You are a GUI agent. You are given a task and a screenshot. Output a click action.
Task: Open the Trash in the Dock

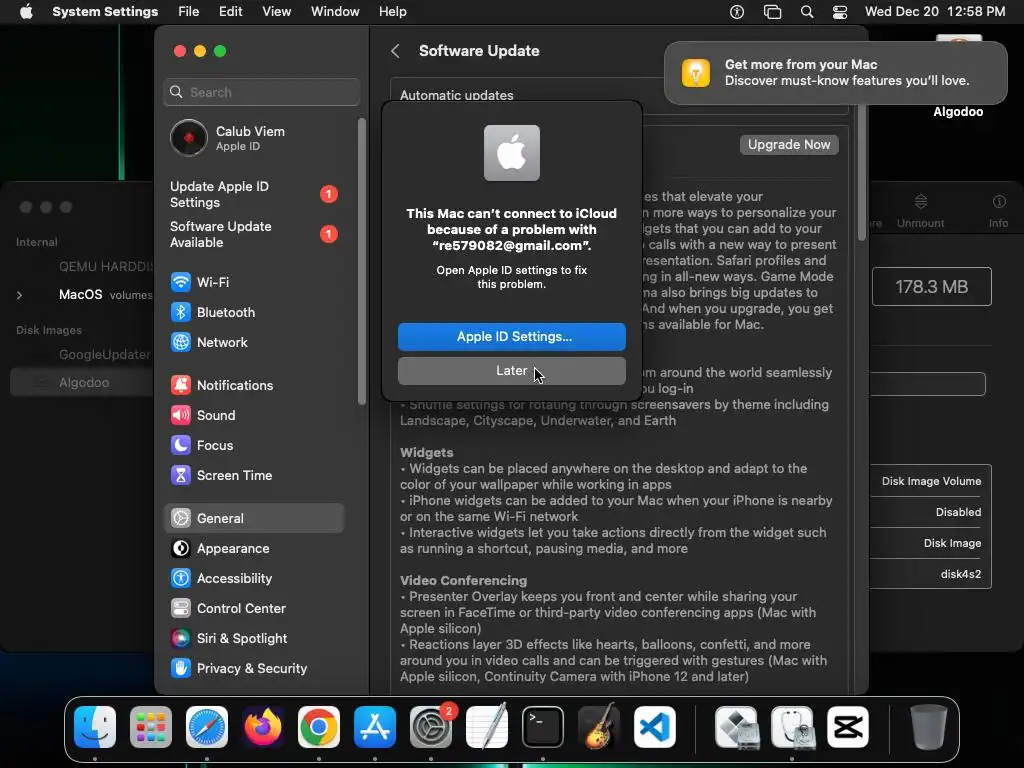coord(929,727)
